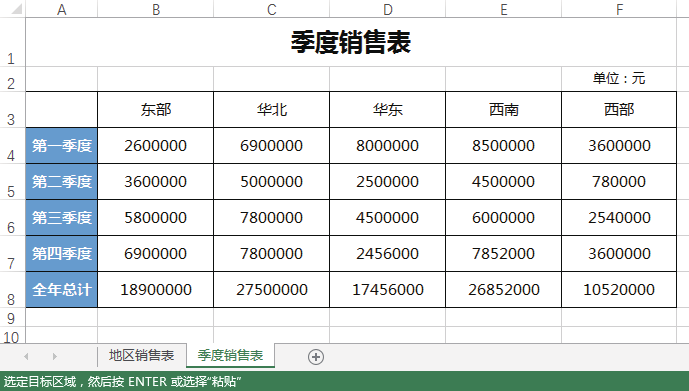
Task: Click cell containing 8500000
Action: tap(504, 146)
